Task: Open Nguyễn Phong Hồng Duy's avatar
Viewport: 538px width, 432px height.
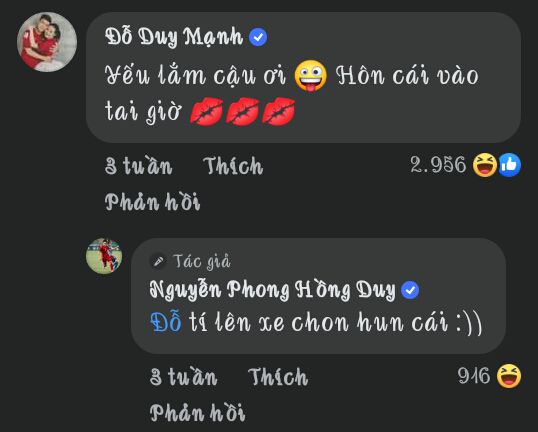Action: (x=104, y=256)
